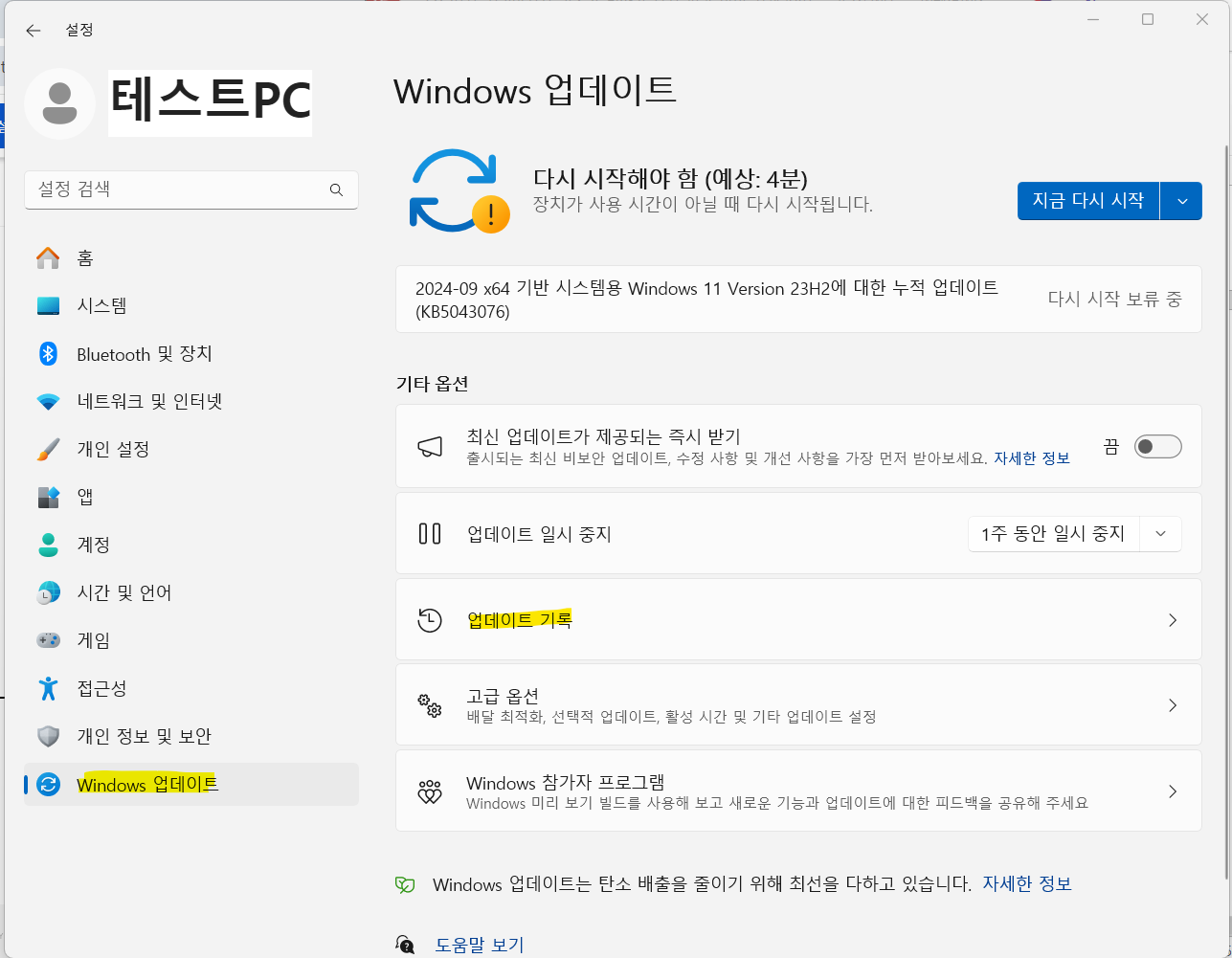
Task: Click the search magnifier icon
Action: point(336,189)
